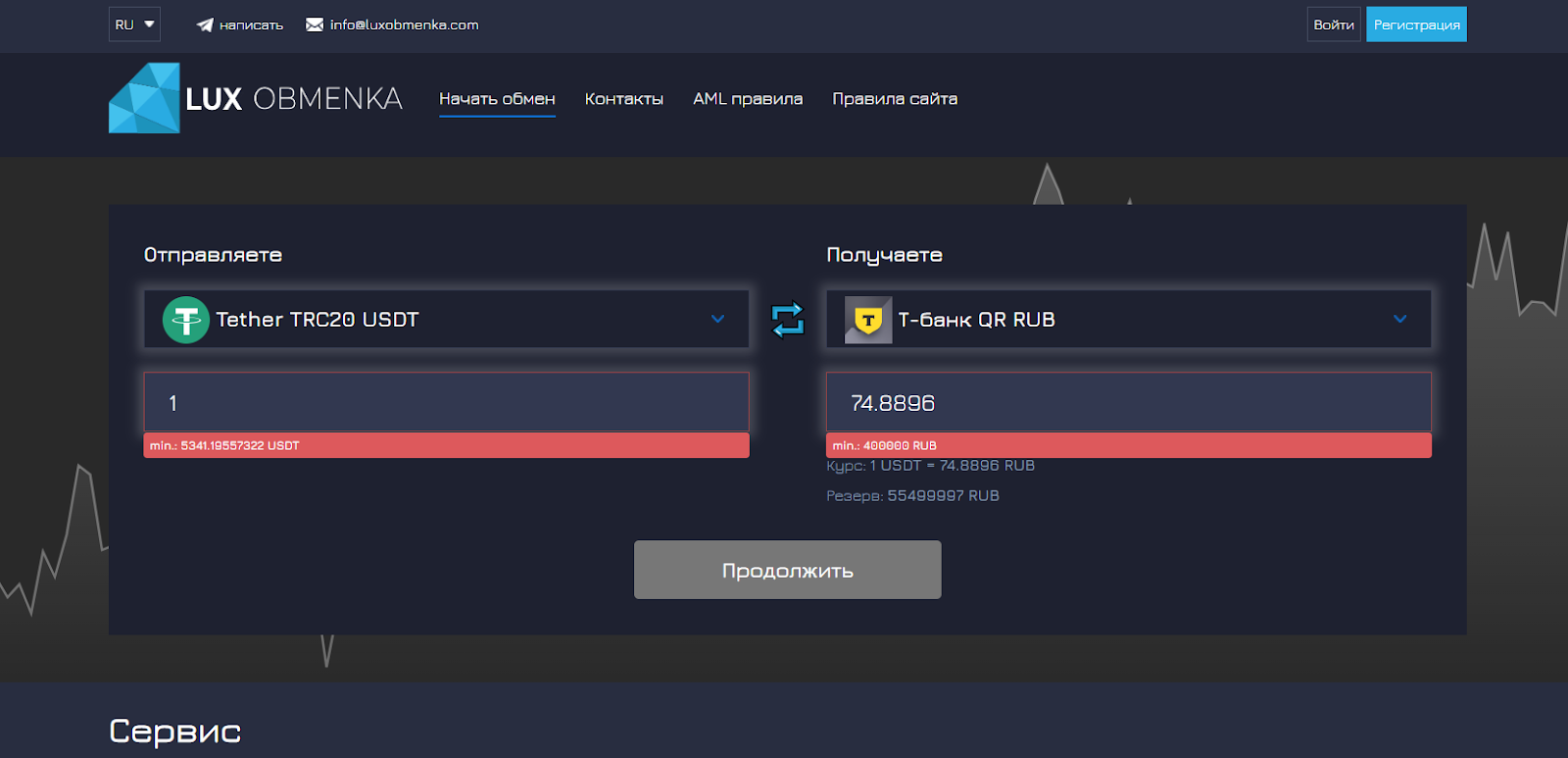Swap currencies with the arrows icon
1568x758 pixels.
point(788,320)
